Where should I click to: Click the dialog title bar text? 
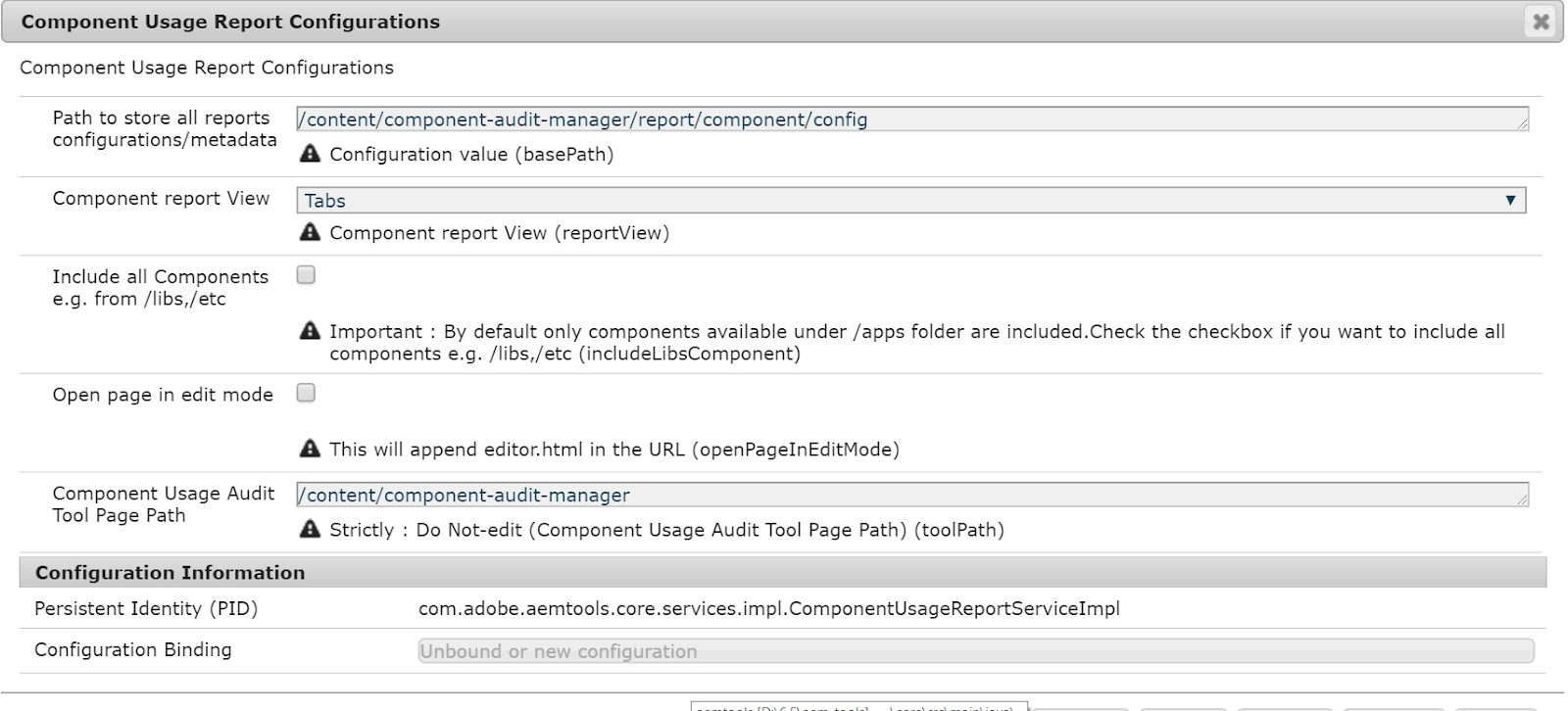click(x=230, y=22)
